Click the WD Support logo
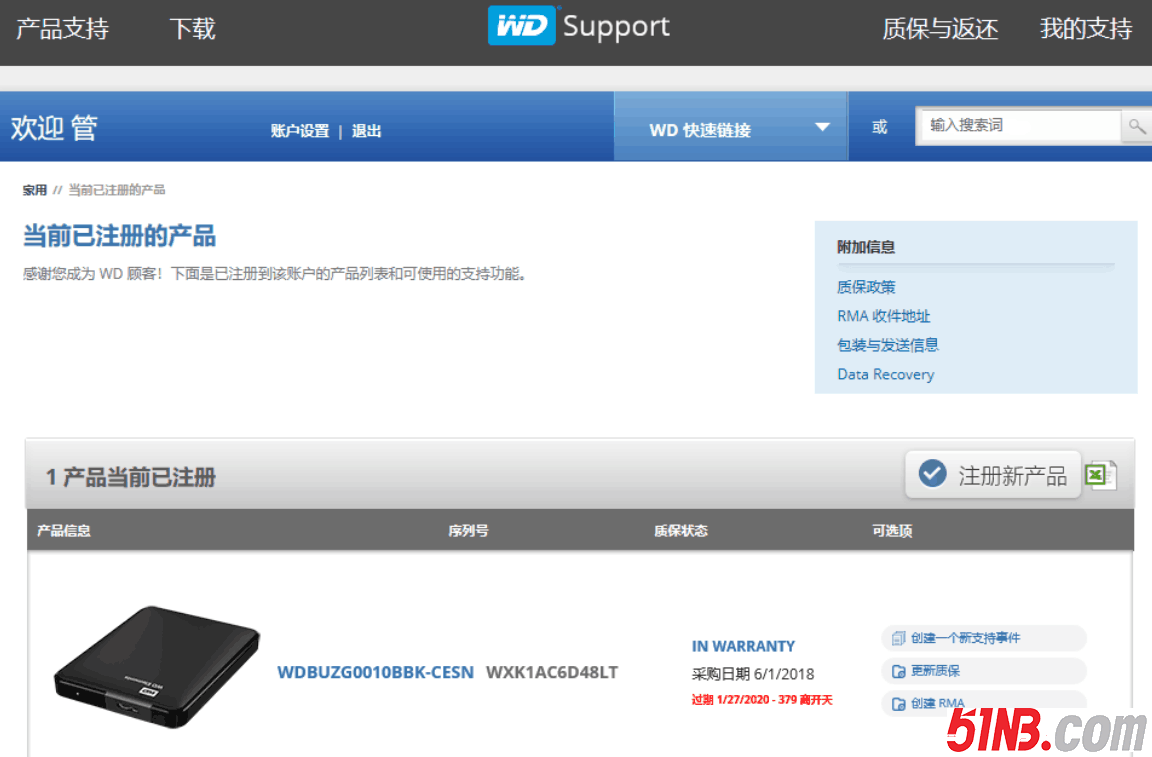Screen dimensions: 1152x757 point(579,27)
